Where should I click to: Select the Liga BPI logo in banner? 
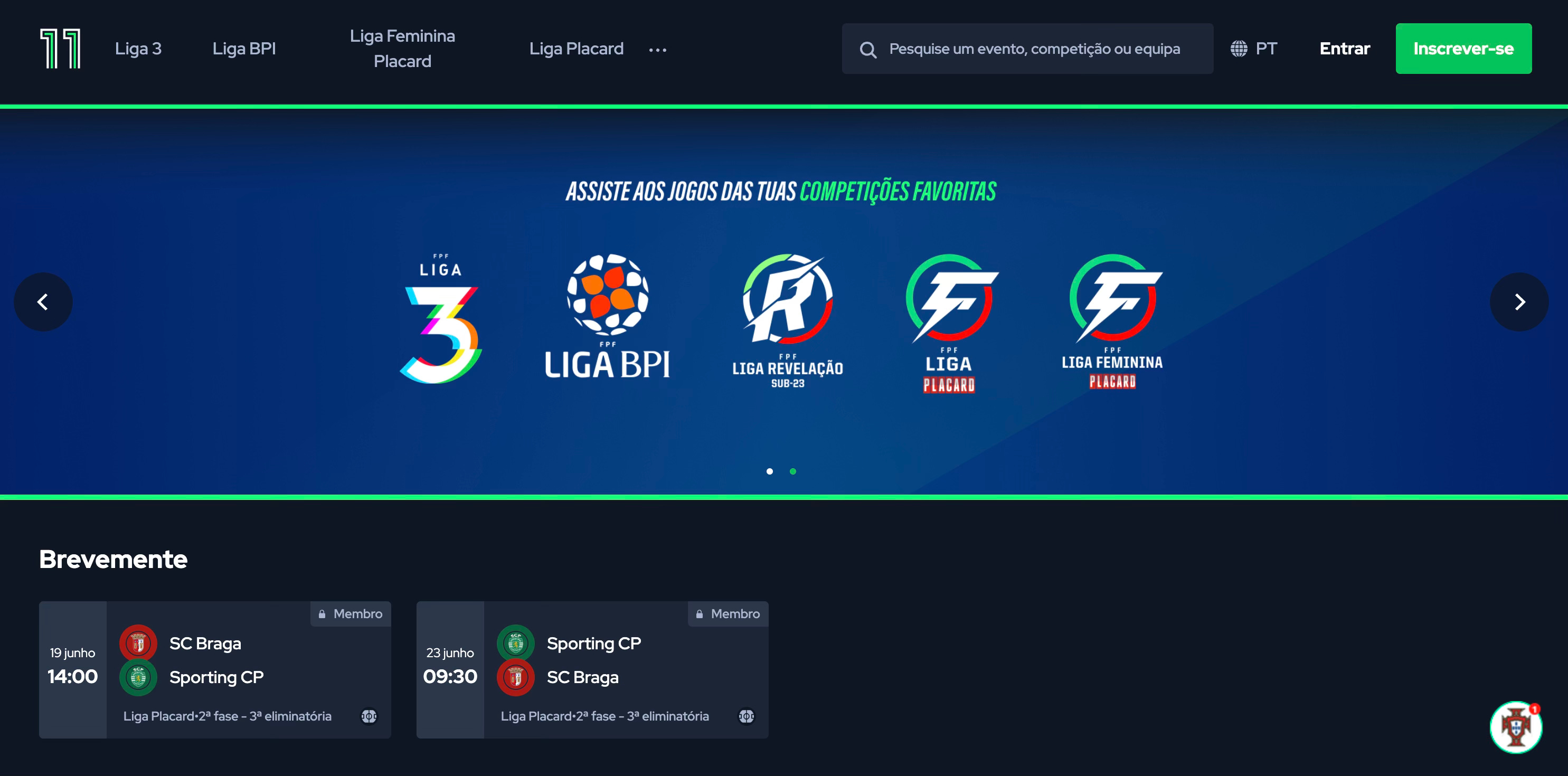tap(607, 317)
